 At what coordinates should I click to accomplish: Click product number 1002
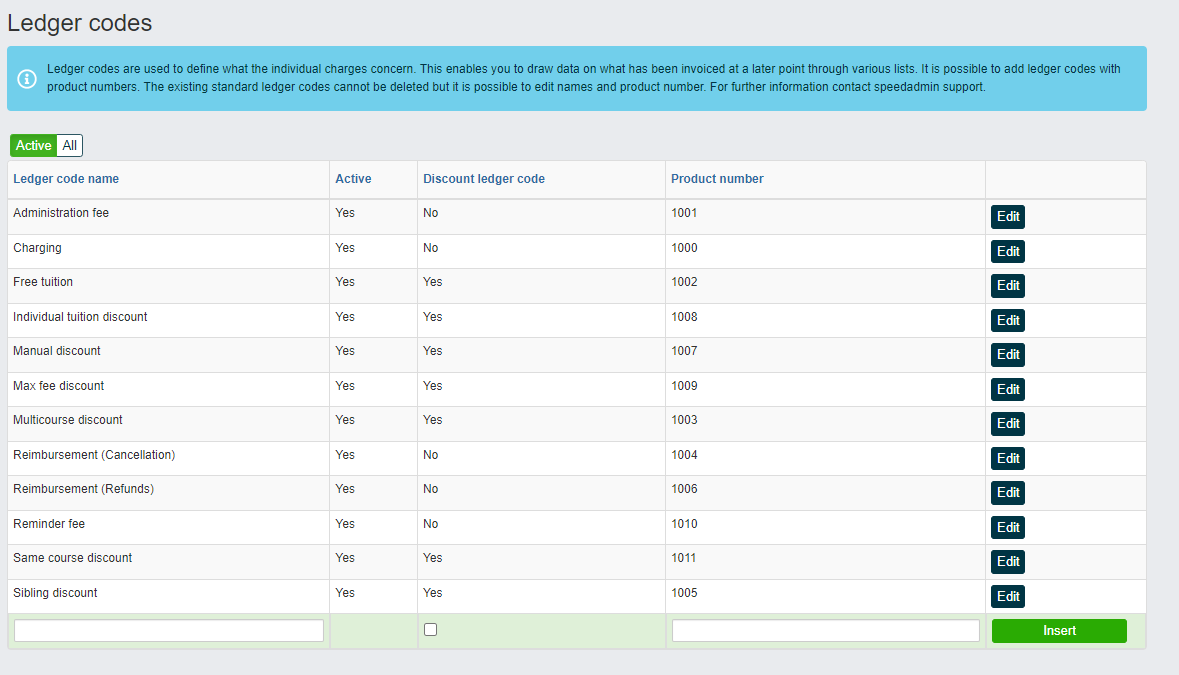[x=684, y=282]
